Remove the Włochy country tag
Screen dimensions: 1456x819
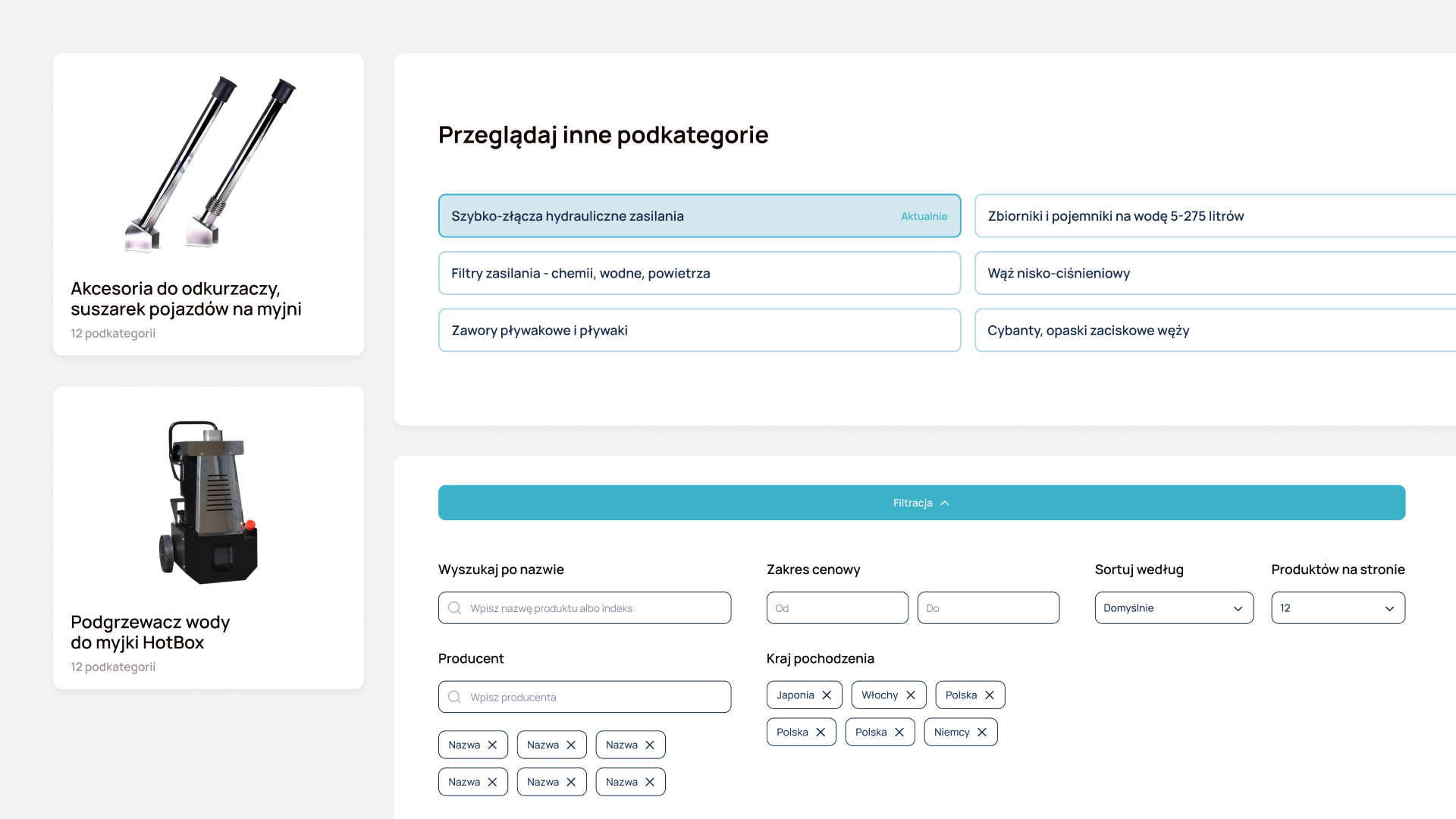911,695
